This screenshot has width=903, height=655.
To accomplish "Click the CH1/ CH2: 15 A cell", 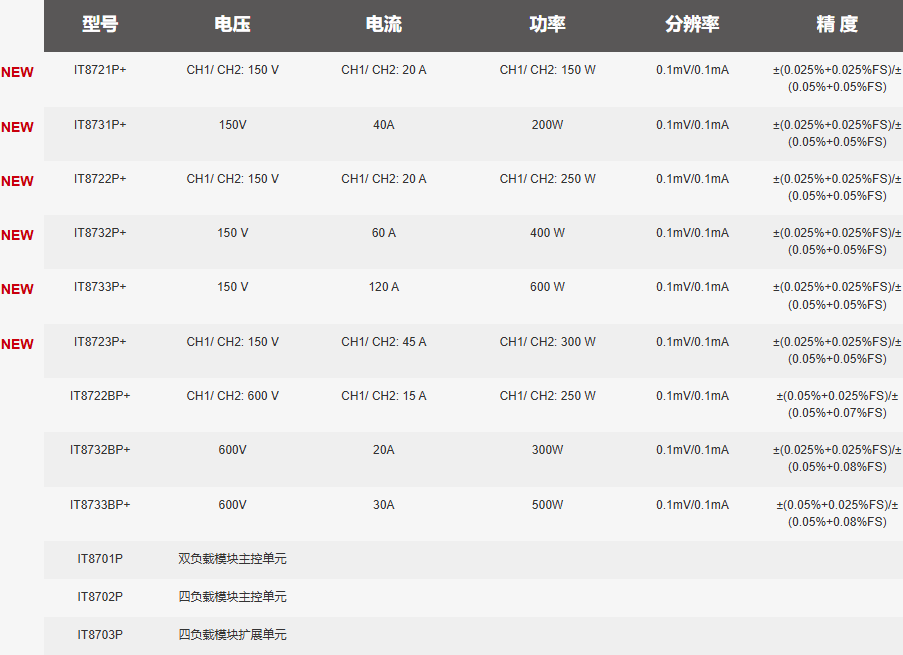I will click(x=384, y=396).
